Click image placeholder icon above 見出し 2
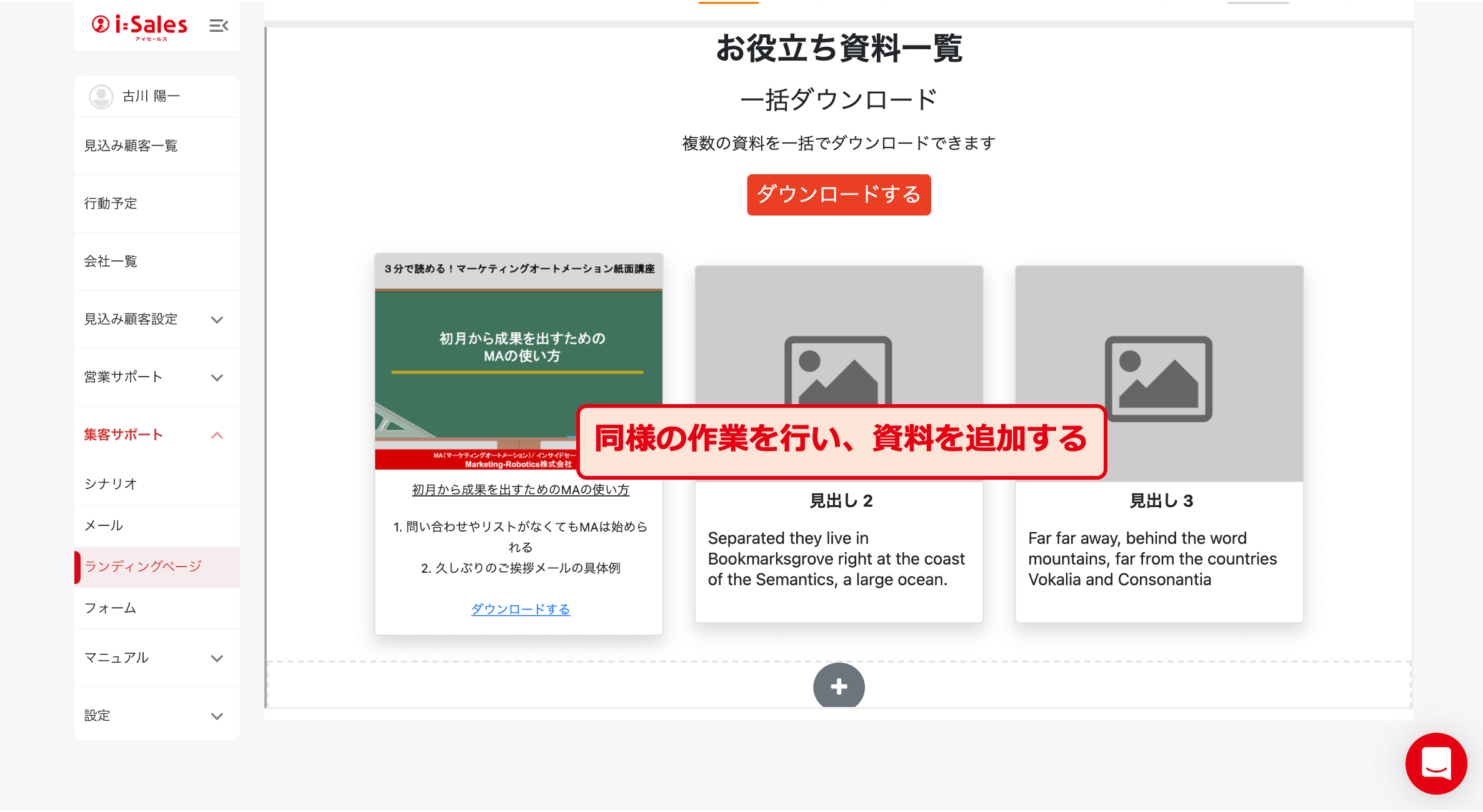Viewport: 1483px width, 812px height. (x=837, y=370)
